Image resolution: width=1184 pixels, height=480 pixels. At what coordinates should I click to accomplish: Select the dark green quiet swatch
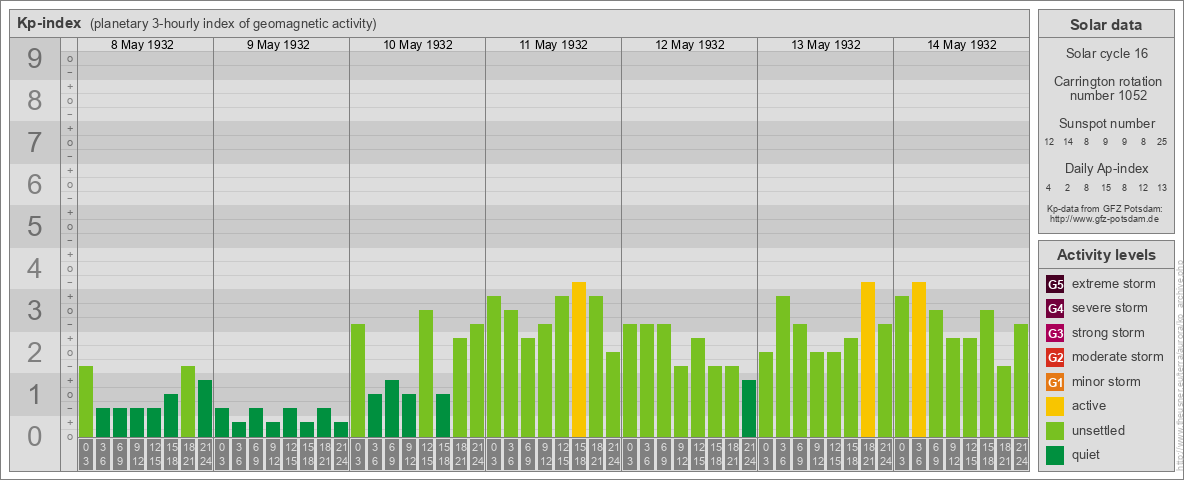[1055, 454]
